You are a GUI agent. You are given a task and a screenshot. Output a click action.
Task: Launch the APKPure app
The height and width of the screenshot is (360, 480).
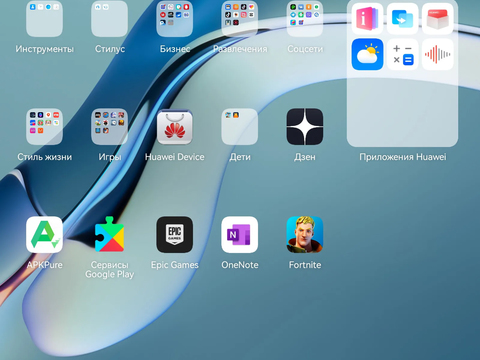point(44,235)
